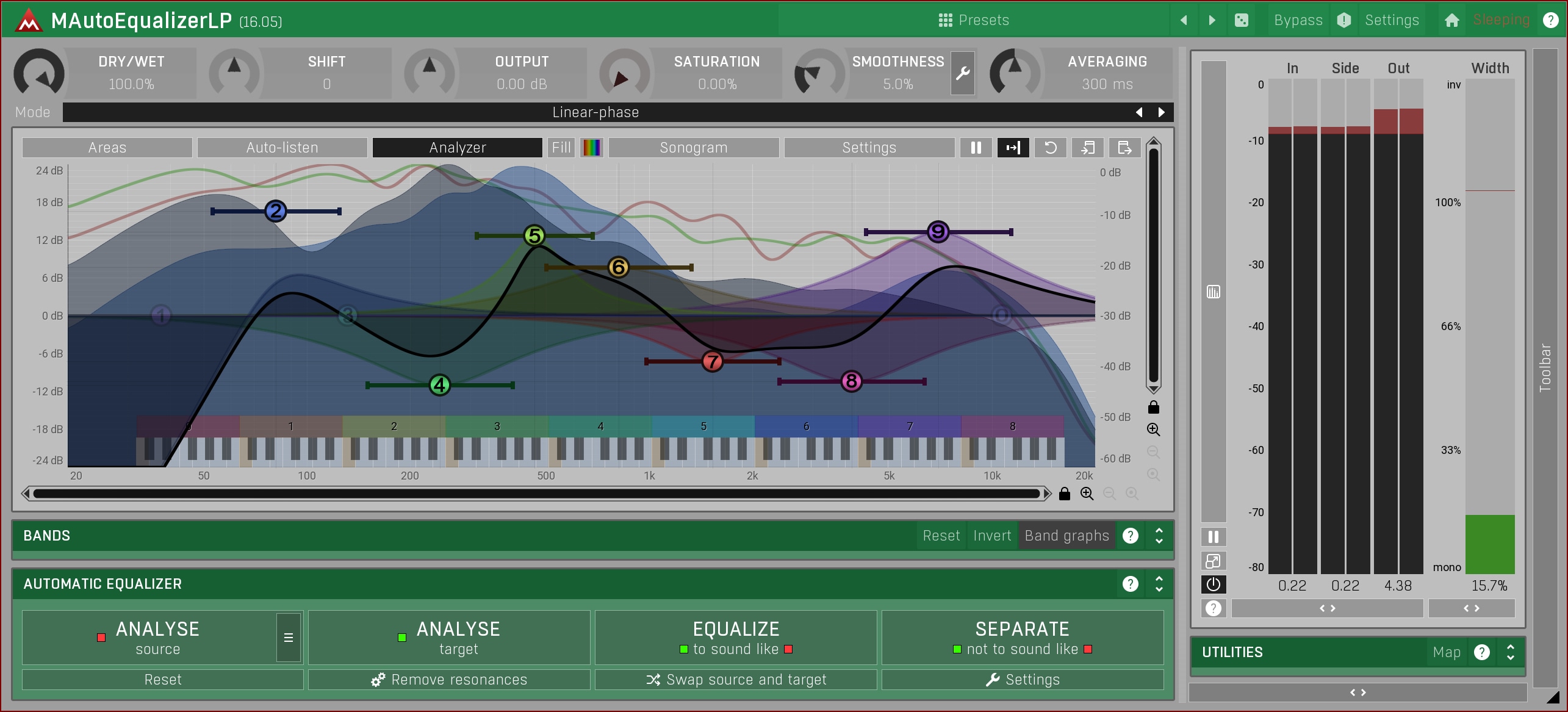Select next Mode with right arrow
The height and width of the screenshot is (712, 1568).
[x=1161, y=112]
